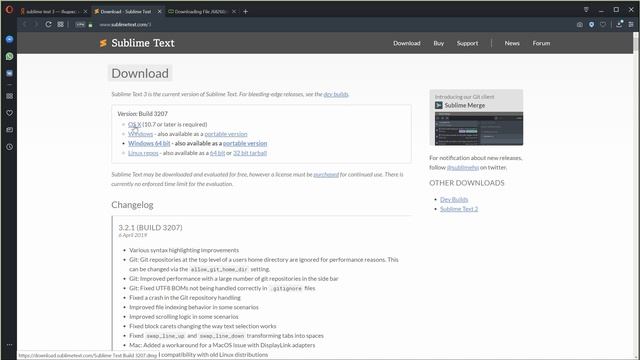Take a snapshot with camera icon

(580, 24)
